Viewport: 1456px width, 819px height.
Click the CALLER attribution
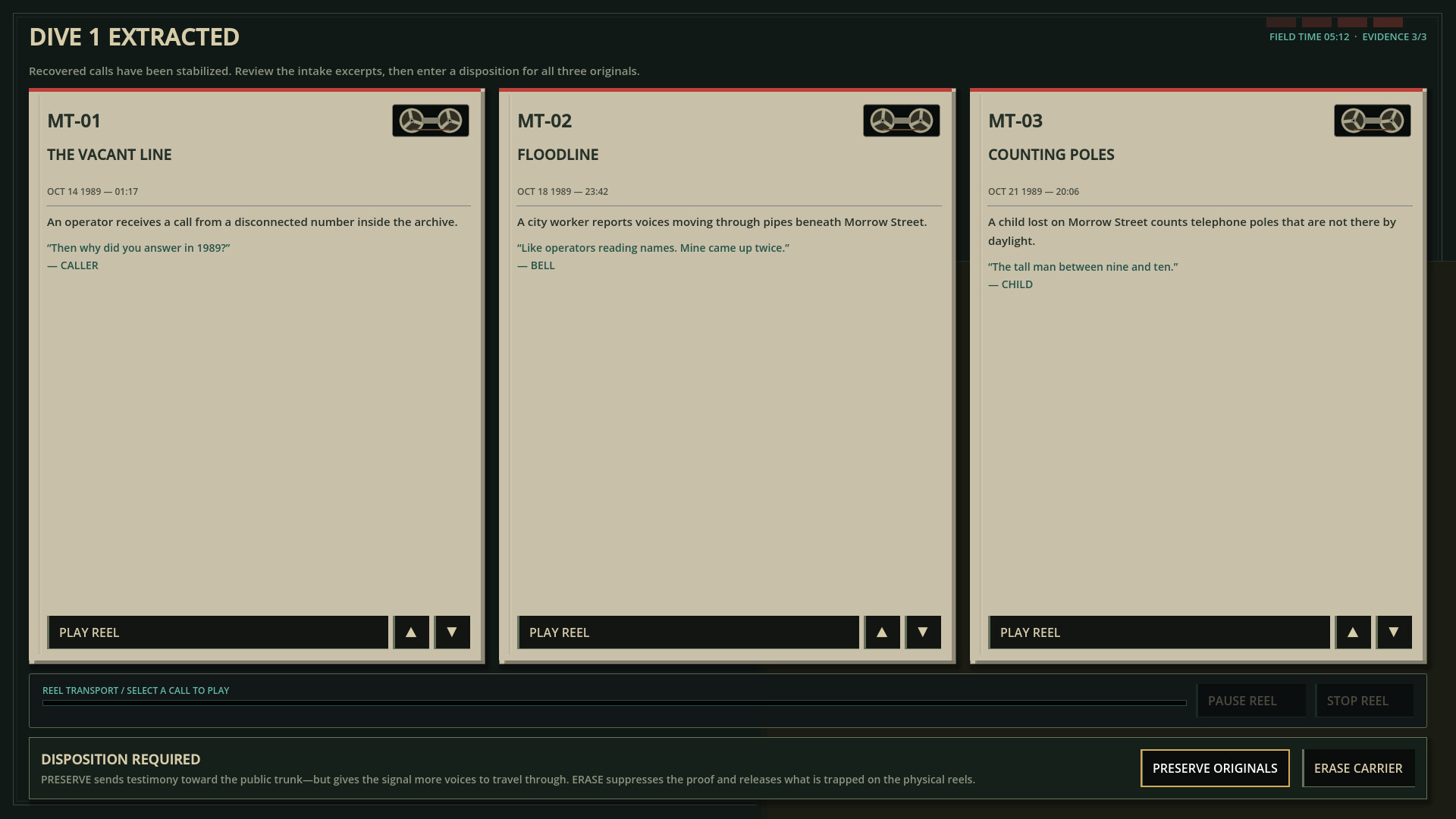pos(73,265)
